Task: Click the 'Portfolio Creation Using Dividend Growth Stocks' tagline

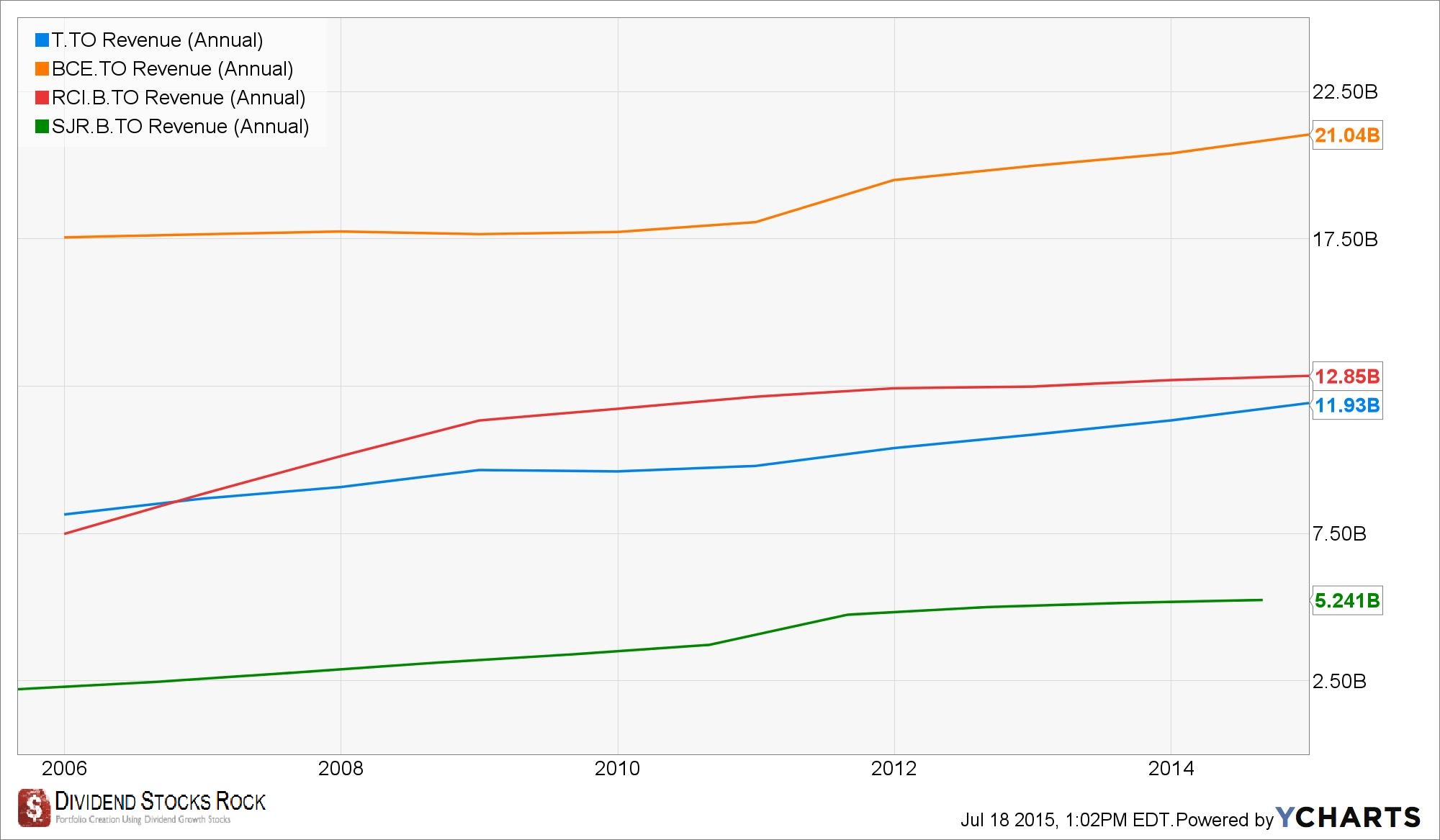Action: [x=143, y=820]
